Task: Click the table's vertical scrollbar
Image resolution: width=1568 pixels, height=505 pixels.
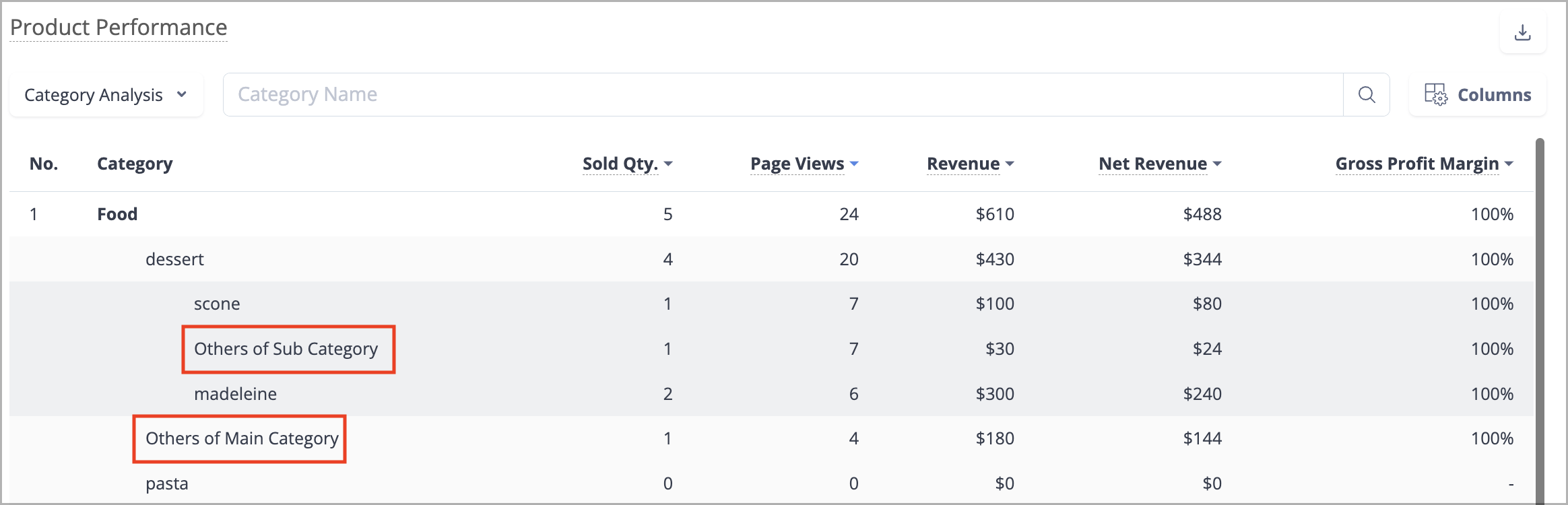Action: pos(1540,321)
